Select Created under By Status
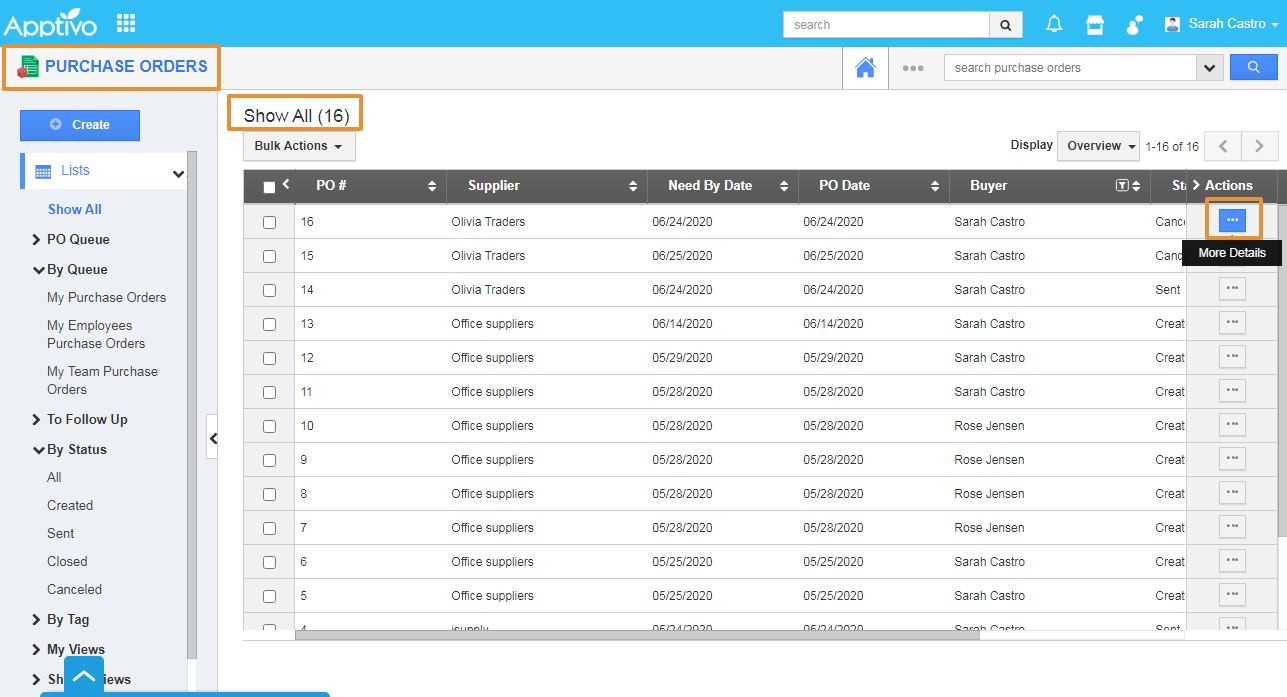 [70, 505]
